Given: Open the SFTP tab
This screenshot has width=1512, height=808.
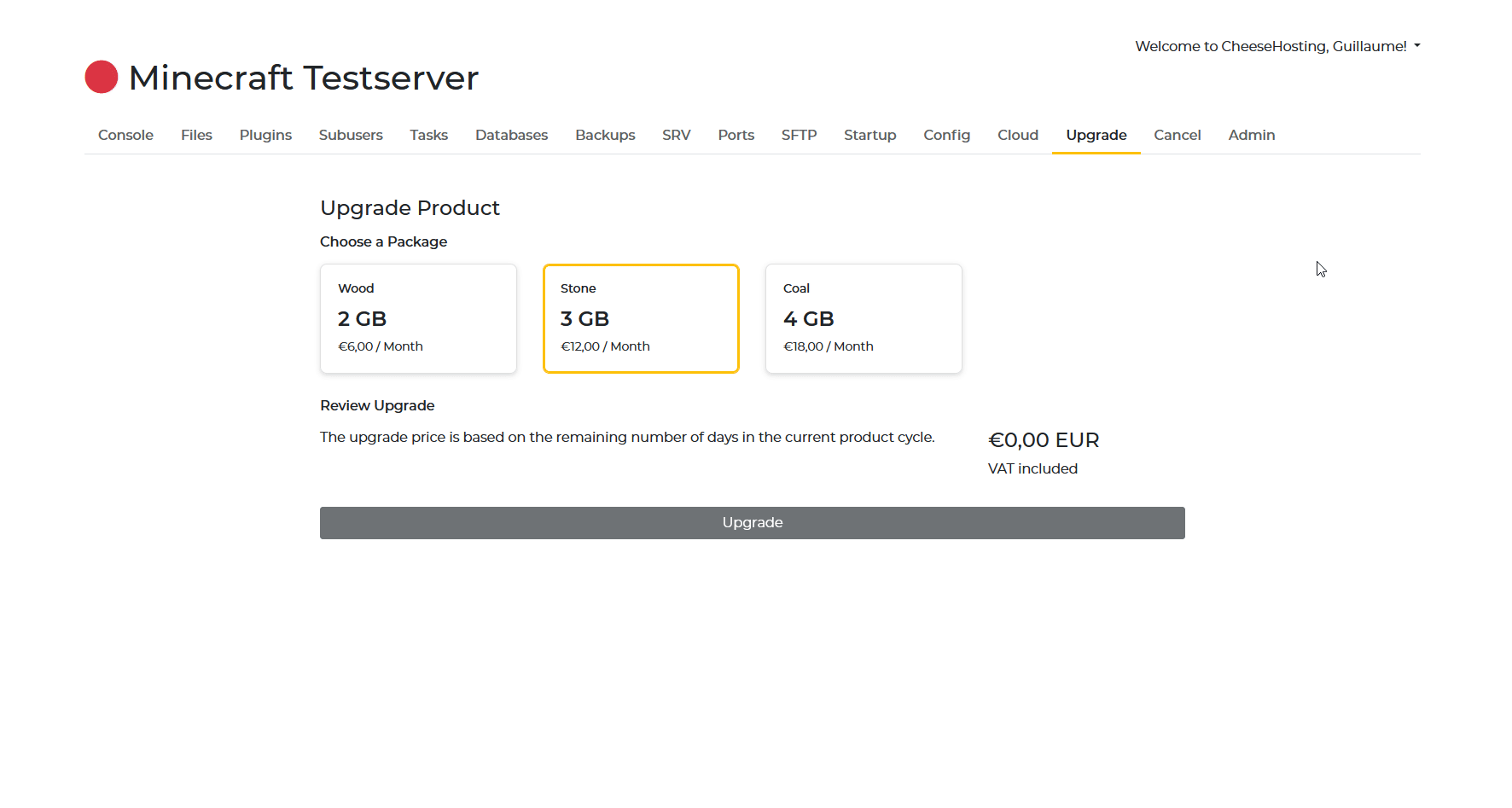Looking at the screenshot, I should click(x=799, y=135).
